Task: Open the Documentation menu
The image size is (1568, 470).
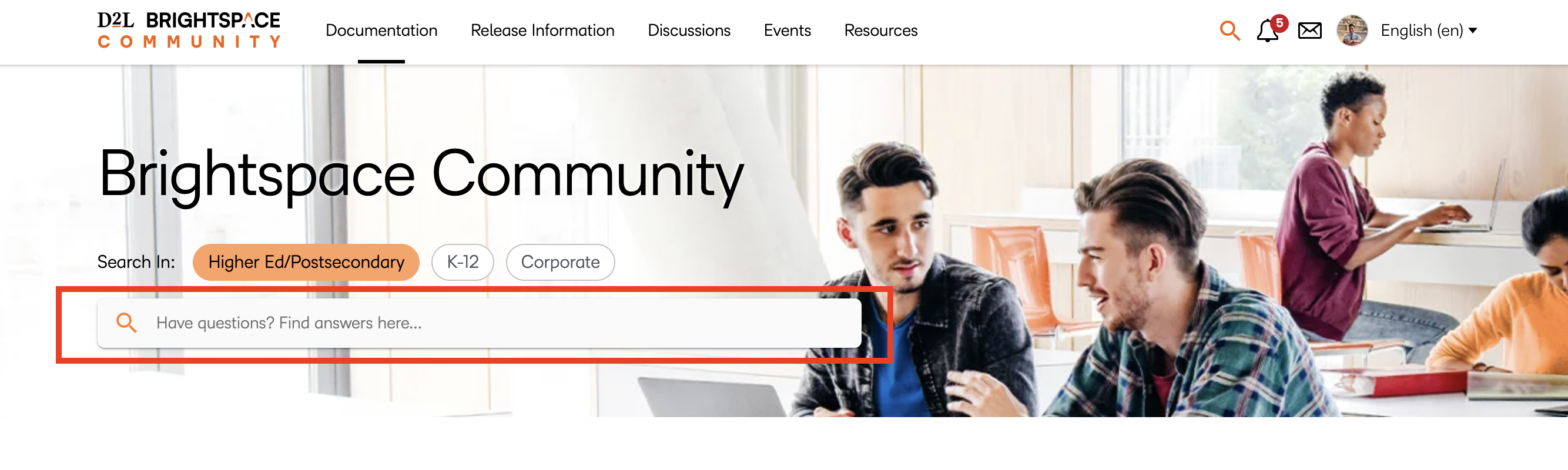Action: point(381,31)
